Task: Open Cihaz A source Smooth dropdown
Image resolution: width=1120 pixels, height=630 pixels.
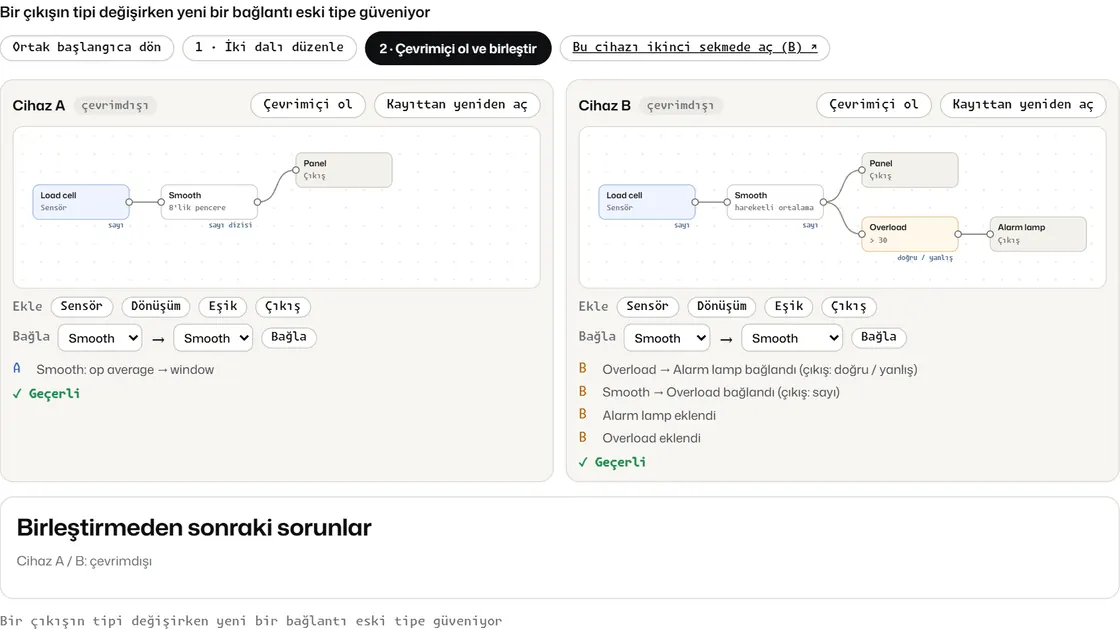Action: point(100,338)
